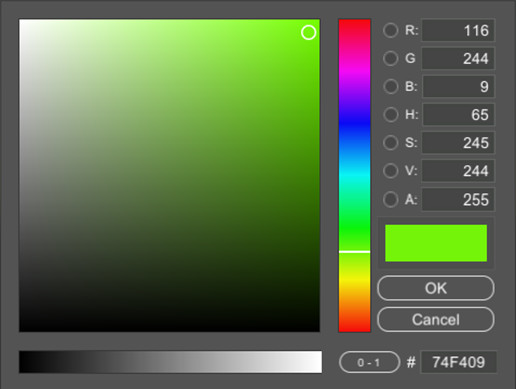
Task: Confirm the color with OK
Action: 436,288
